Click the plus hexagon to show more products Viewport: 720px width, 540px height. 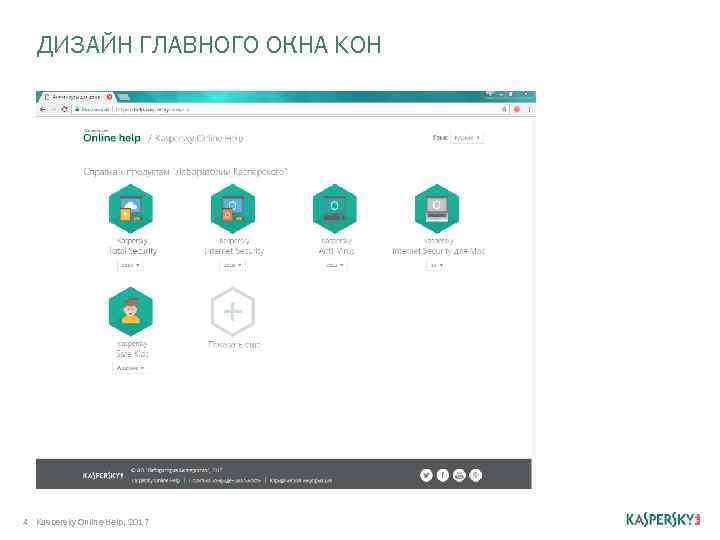[x=233, y=312]
